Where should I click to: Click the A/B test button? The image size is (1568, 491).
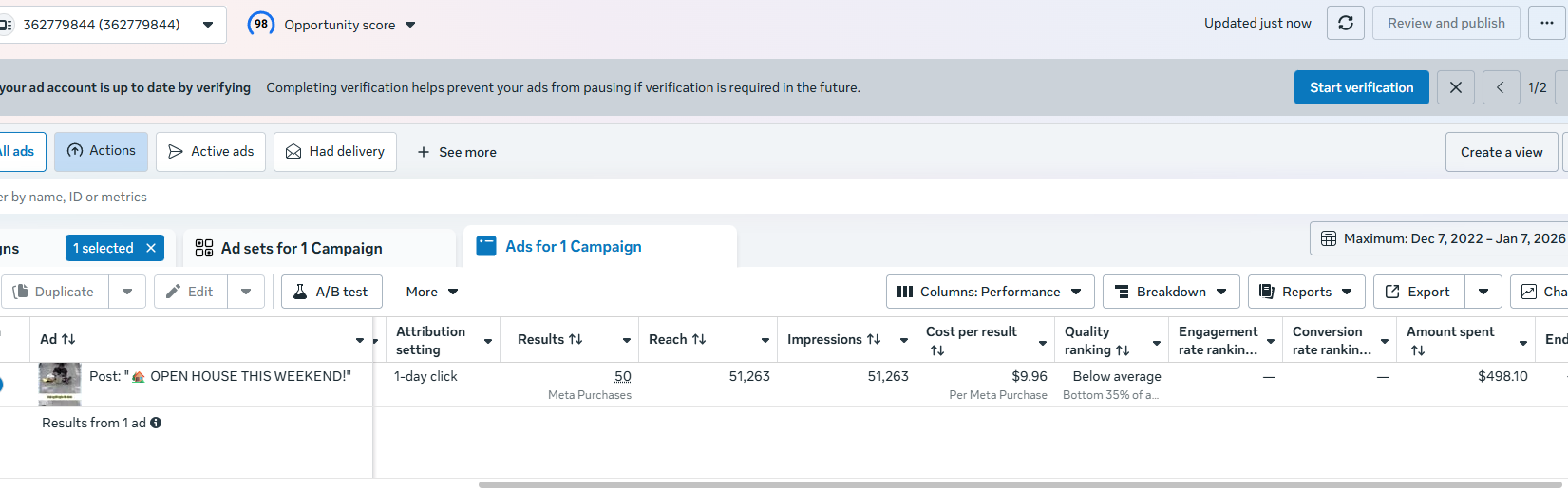(x=331, y=292)
